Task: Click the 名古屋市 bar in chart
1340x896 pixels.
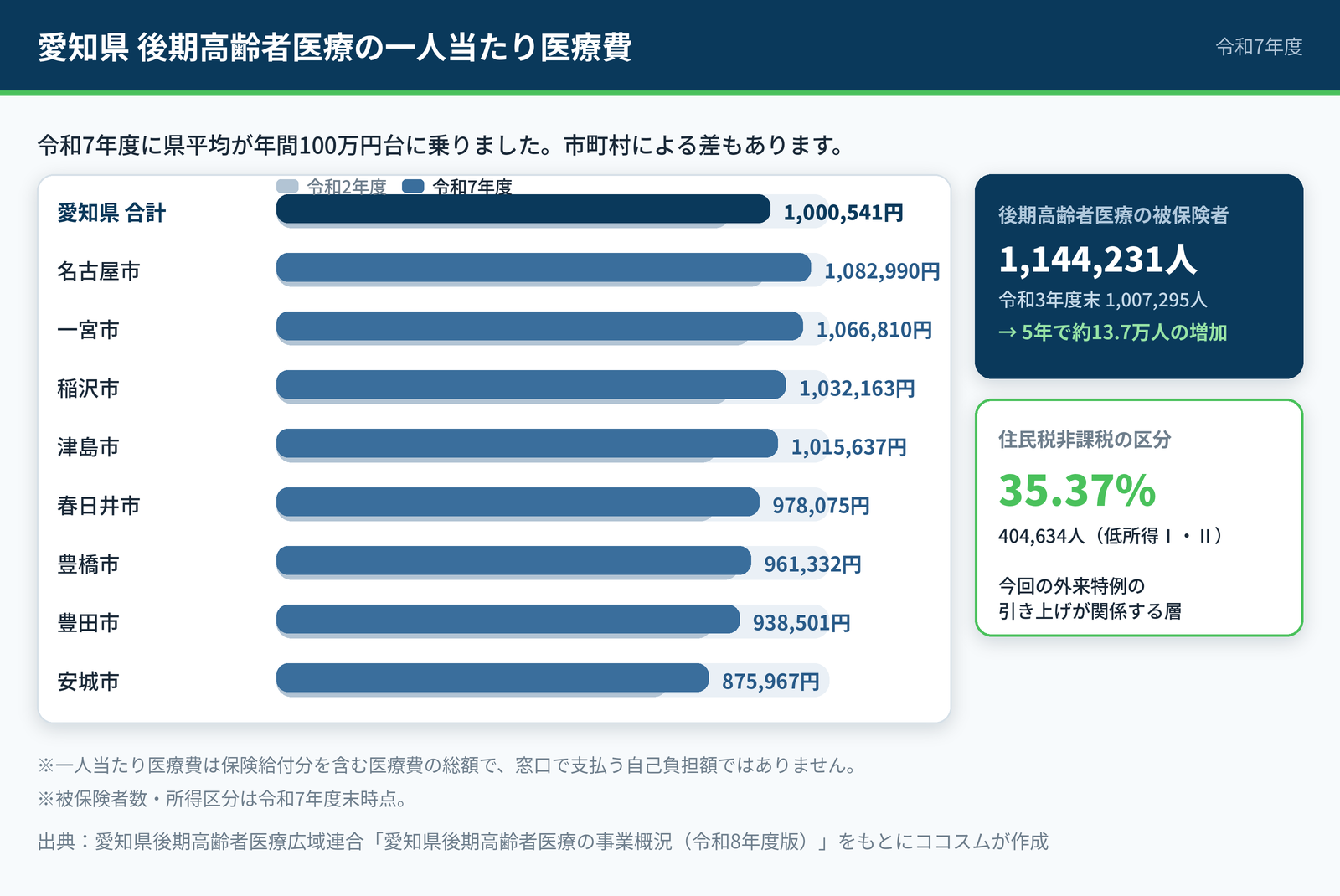Action: (x=544, y=268)
